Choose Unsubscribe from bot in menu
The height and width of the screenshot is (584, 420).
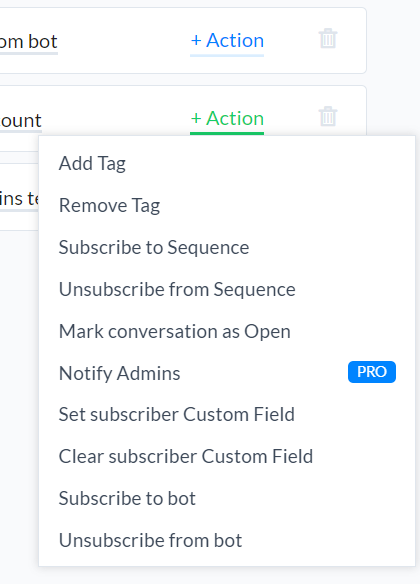point(227,540)
